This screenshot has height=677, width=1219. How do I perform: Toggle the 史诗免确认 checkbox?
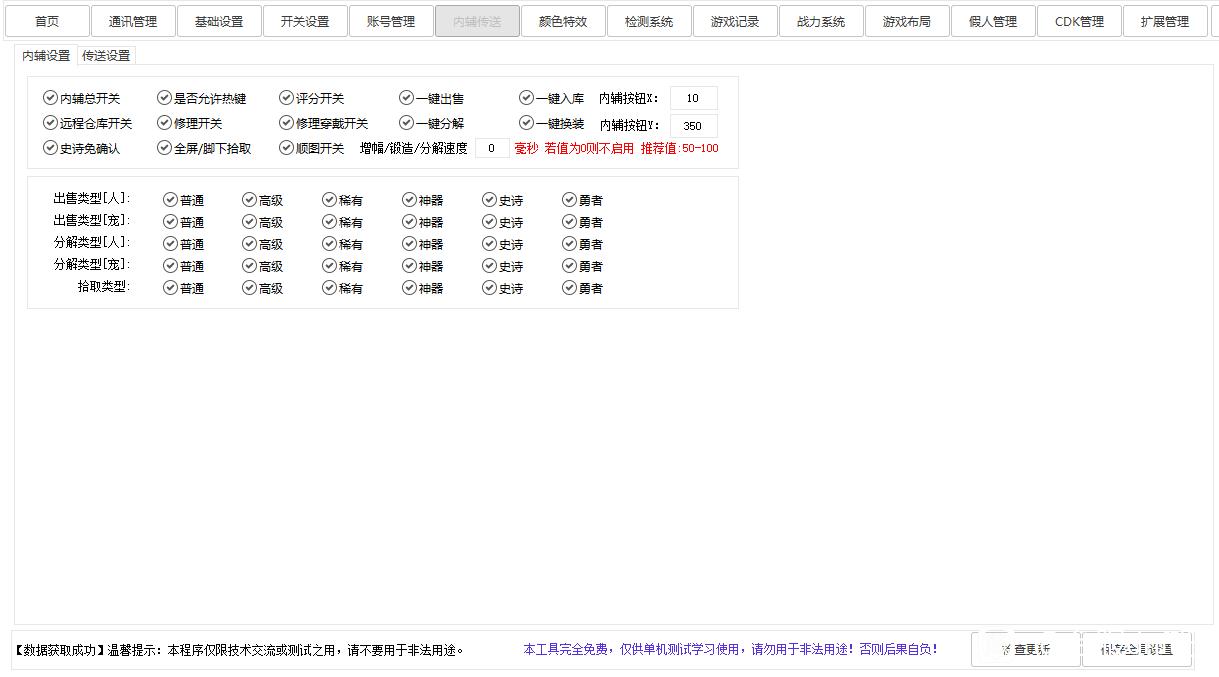coord(82,148)
